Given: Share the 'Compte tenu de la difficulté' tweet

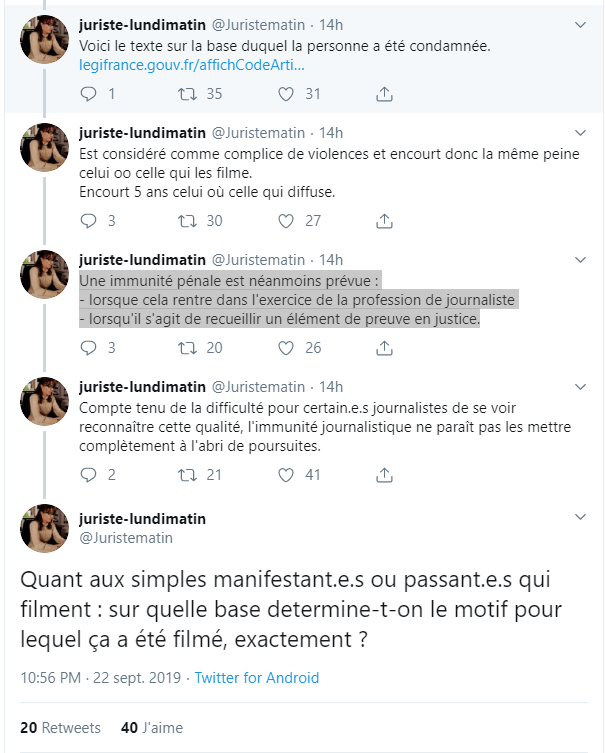Looking at the screenshot, I should click(x=384, y=475).
